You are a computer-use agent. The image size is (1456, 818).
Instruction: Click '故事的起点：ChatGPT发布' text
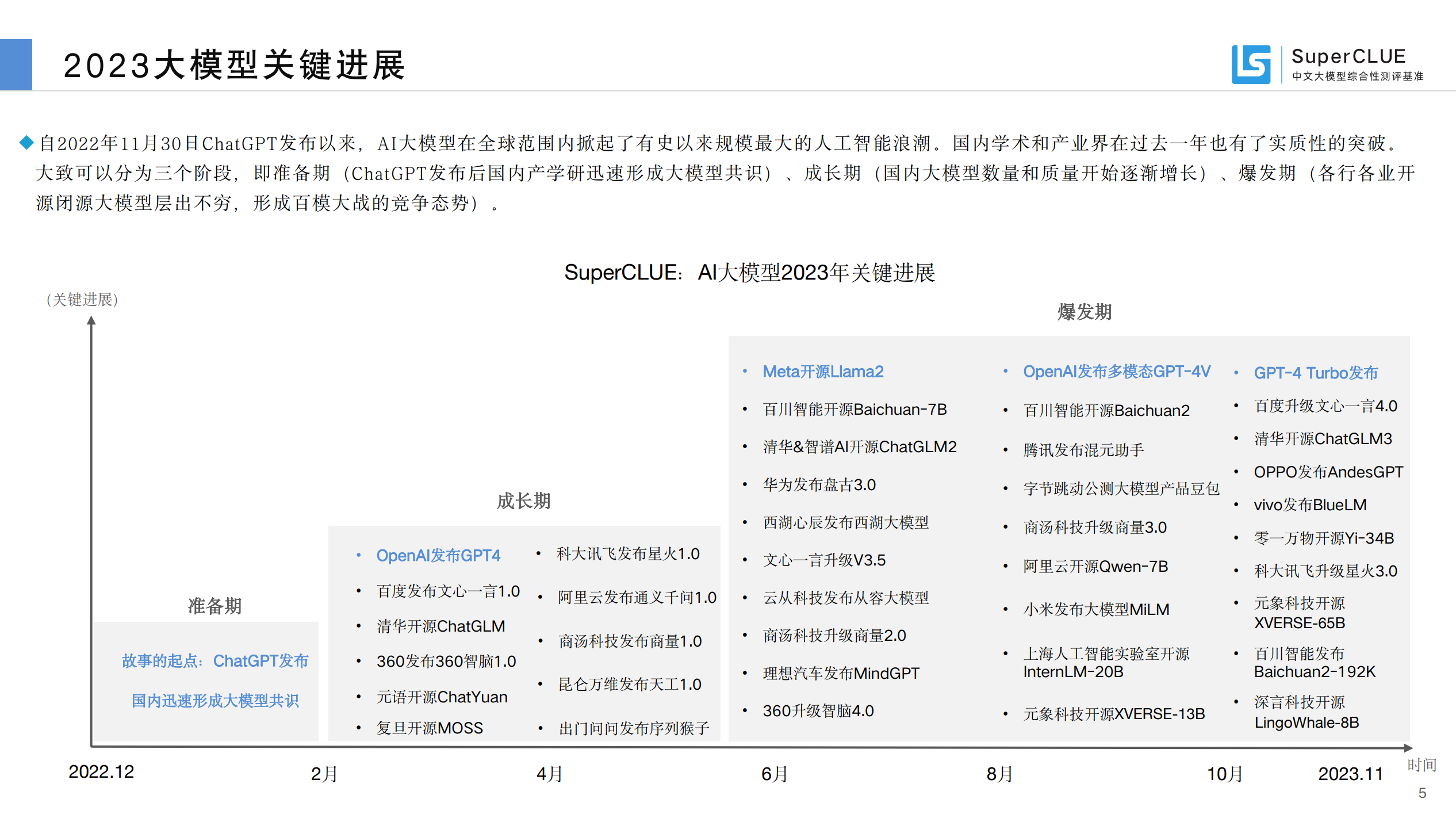tap(215, 661)
